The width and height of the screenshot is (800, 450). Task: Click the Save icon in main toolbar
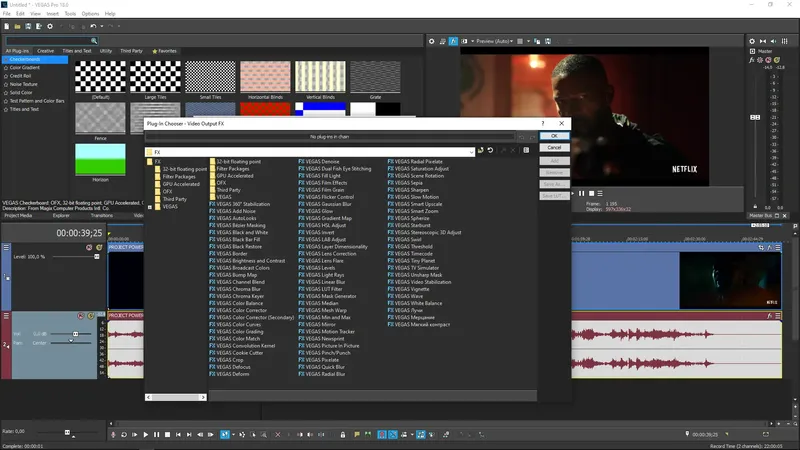[x=28, y=27]
